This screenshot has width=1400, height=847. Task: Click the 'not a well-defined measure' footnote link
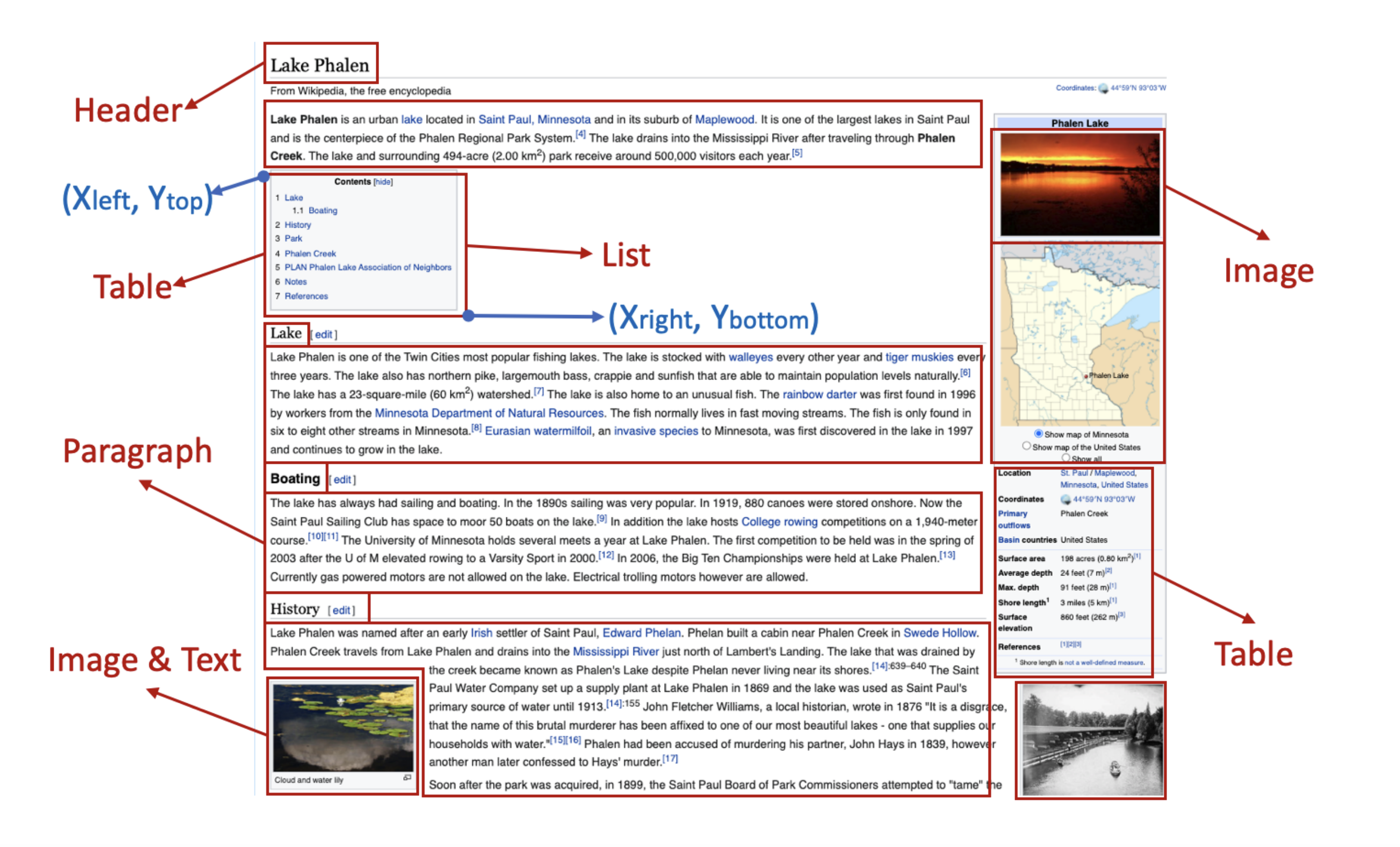tap(1104, 662)
